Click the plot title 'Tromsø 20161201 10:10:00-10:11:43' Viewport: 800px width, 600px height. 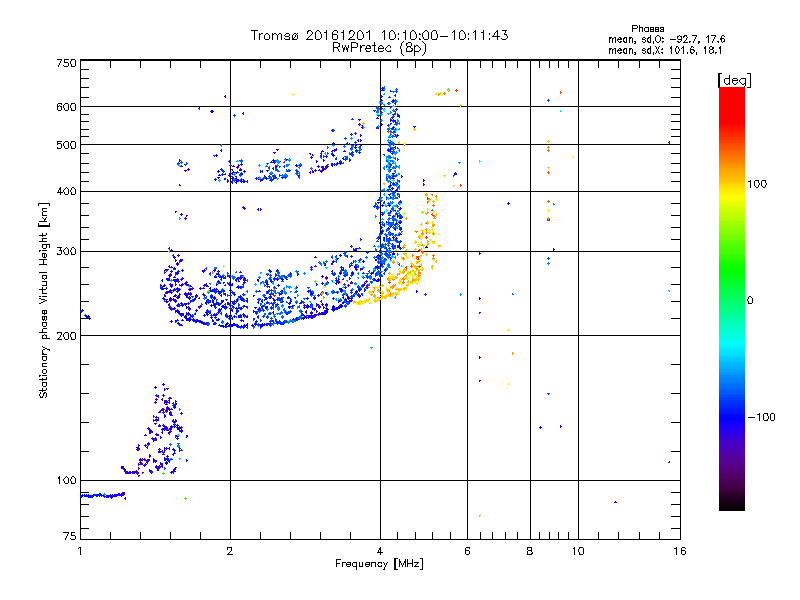click(x=379, y=35)
